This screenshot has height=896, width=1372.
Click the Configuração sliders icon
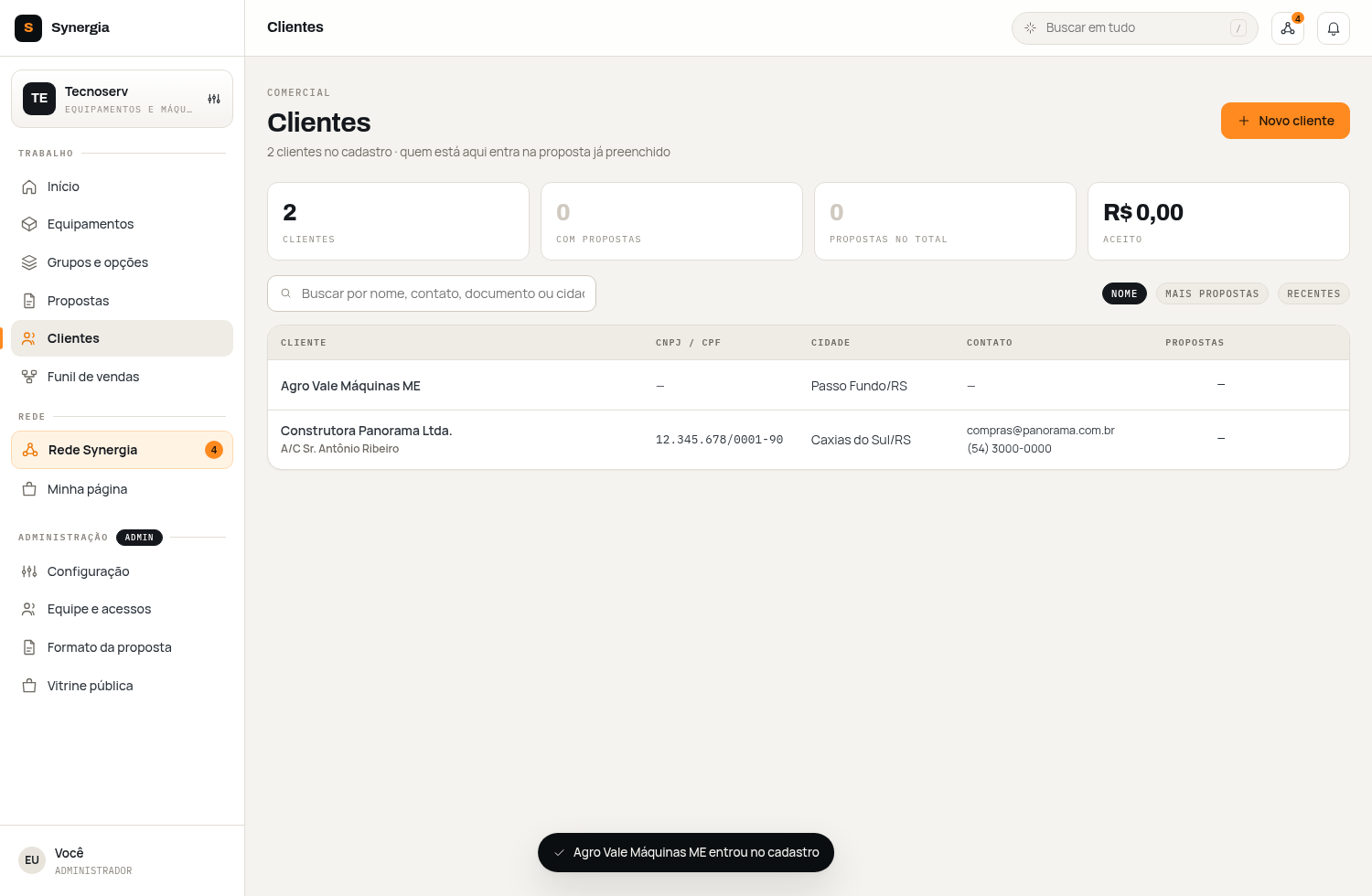coord(29,571)
